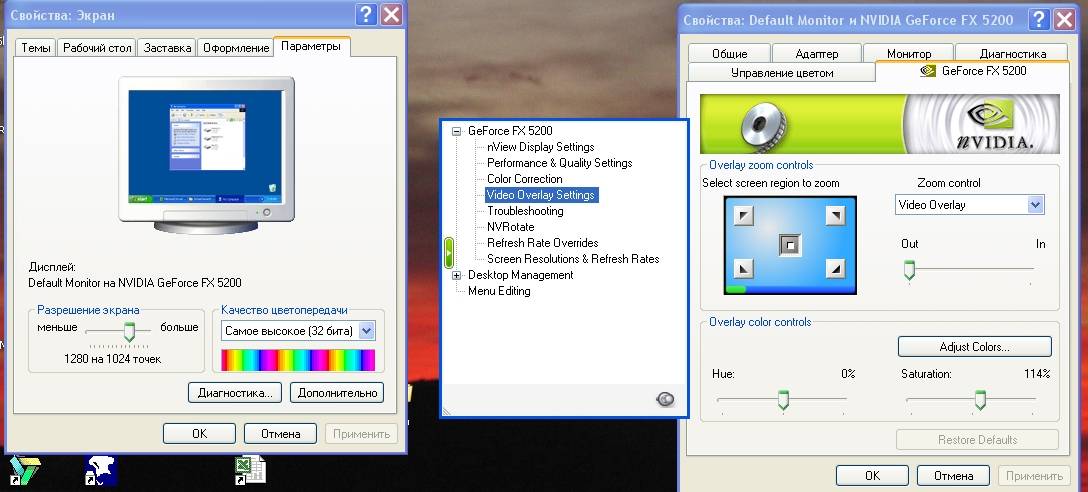The image size is (1088, 492).
Task: Click OK in the Экран properties window
Action: tap(199, 434)
